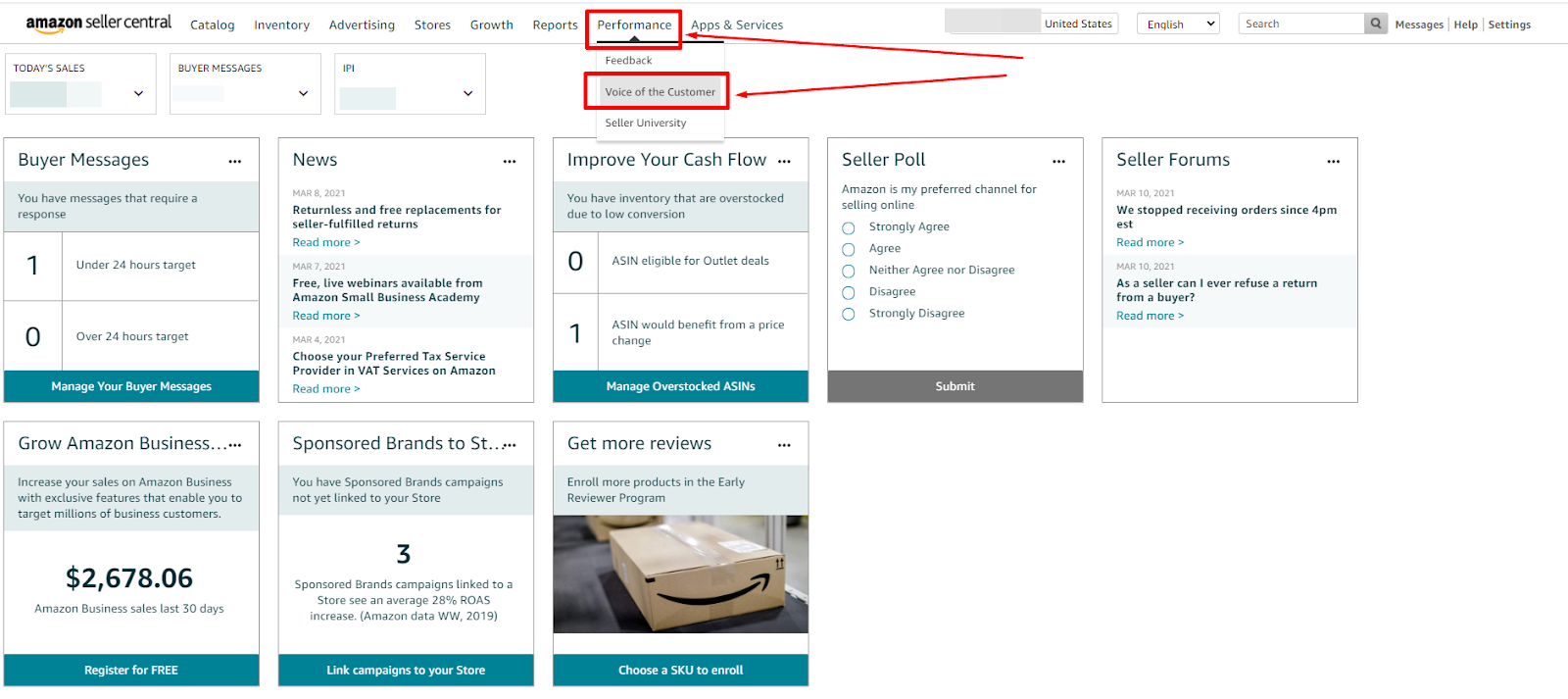1568x699 pixels.
Task: Click Register for FREE button
Action: click(x=131, y=671)
